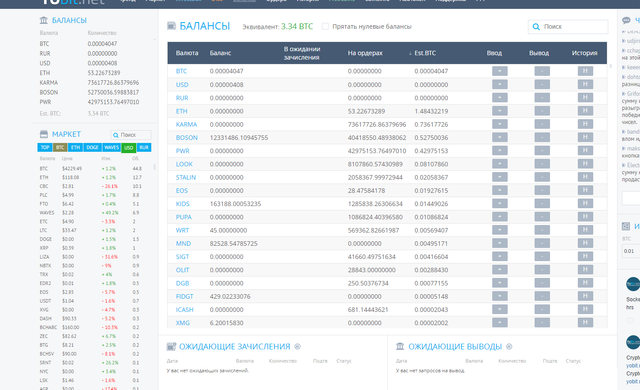Click the deposit plus button for ETH row

(500, 111)
